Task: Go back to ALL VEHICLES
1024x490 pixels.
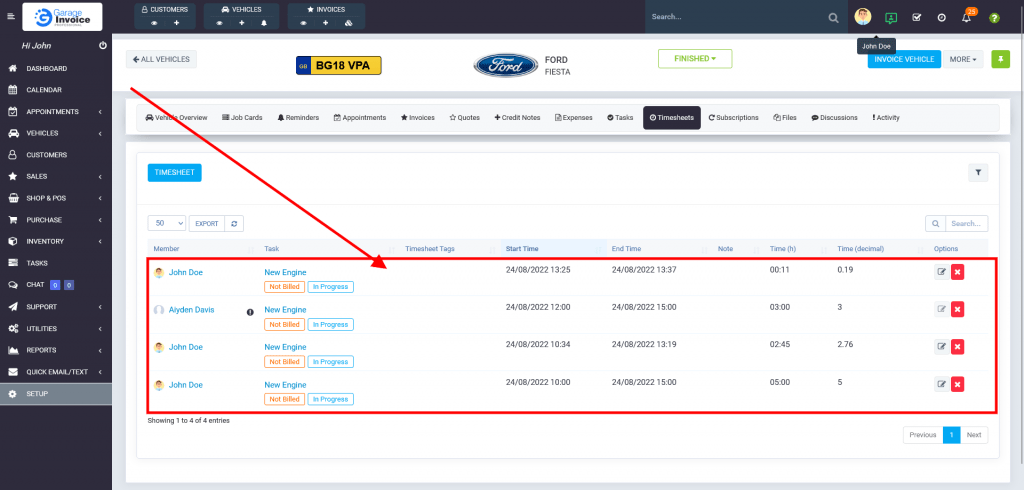Action: [x=161, y=59]
